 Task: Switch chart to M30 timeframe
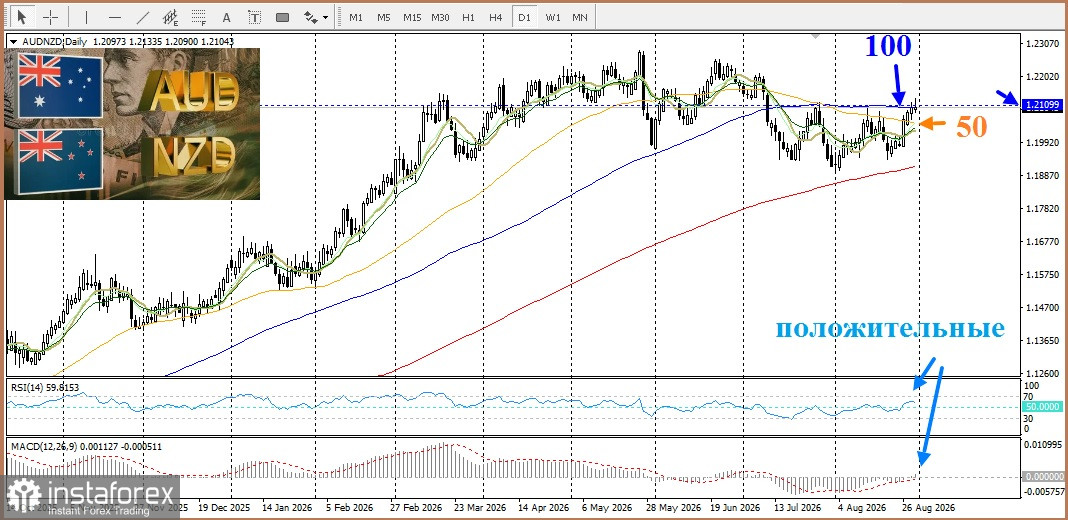(x=440, y=17)
